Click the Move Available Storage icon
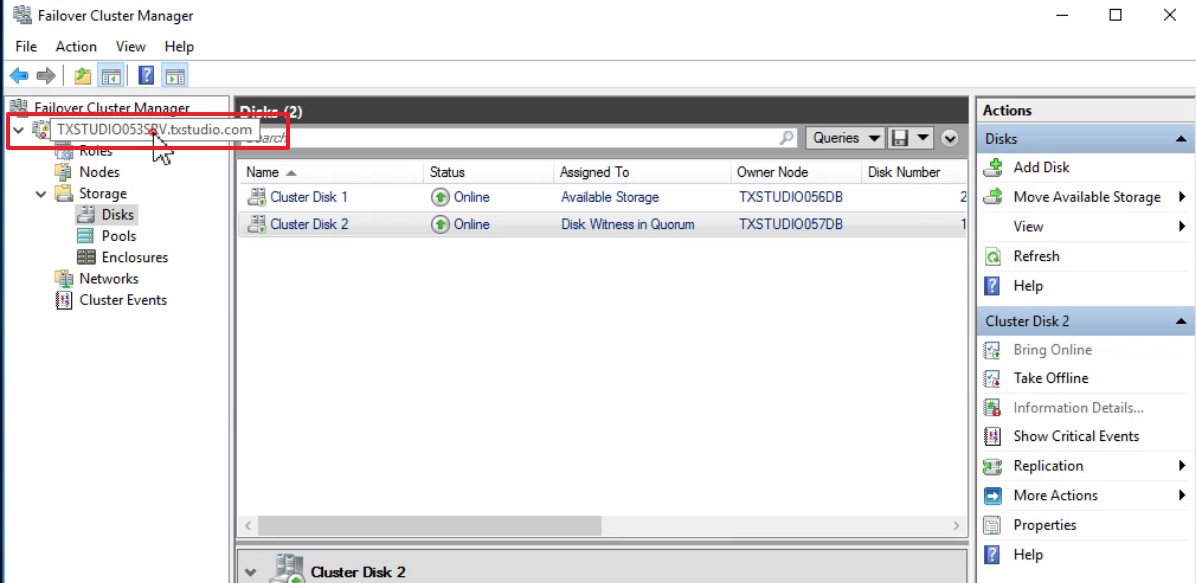This screenshot has width=1196, height=583. point(992,197)
